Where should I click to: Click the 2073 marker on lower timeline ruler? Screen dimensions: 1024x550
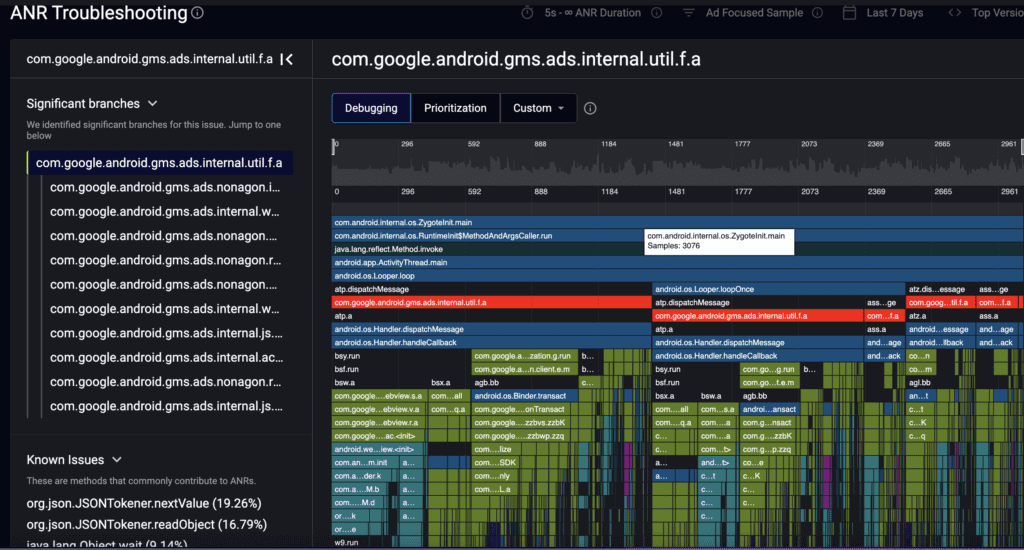coord(810,192)
